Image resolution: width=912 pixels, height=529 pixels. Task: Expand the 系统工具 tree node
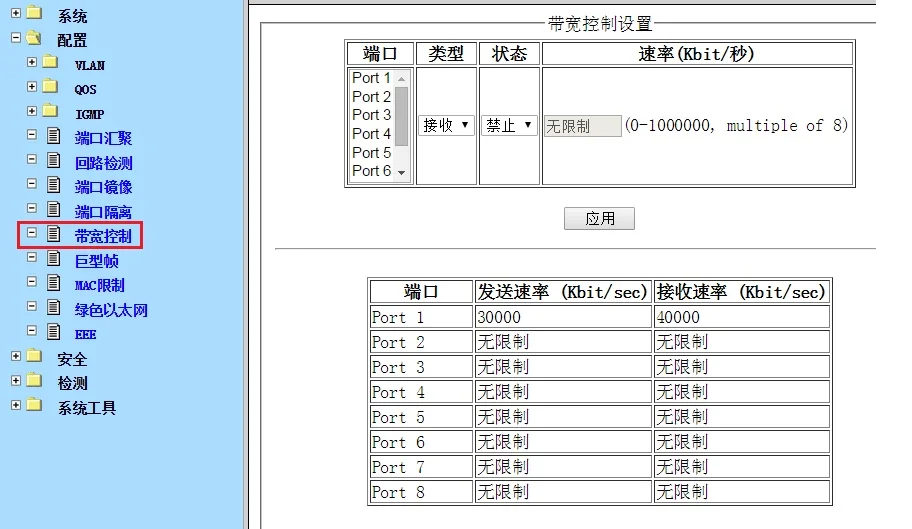click(16, 405)
